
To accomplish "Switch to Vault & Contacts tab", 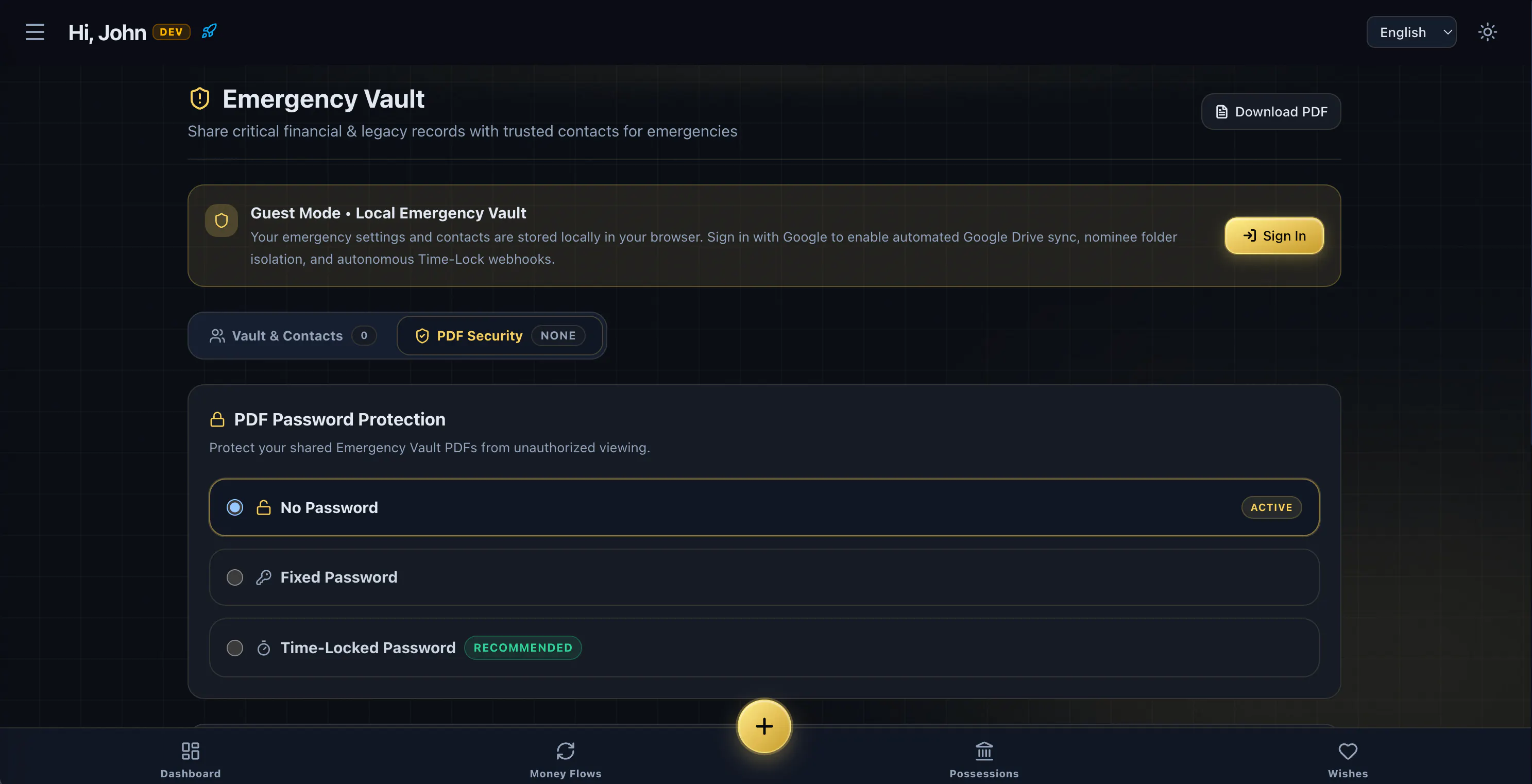I will coord(293,335).
